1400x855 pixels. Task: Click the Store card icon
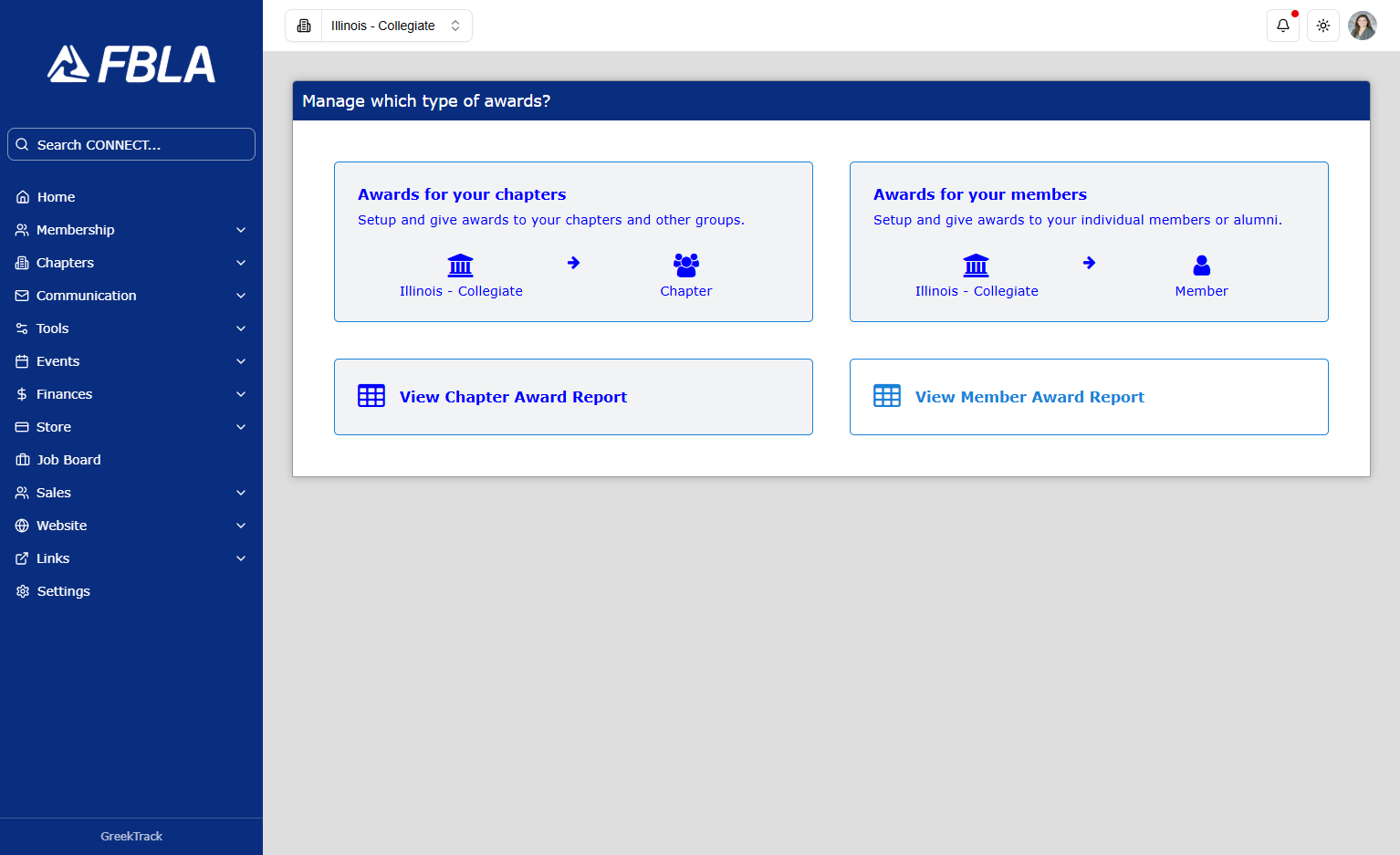(22, 427)
